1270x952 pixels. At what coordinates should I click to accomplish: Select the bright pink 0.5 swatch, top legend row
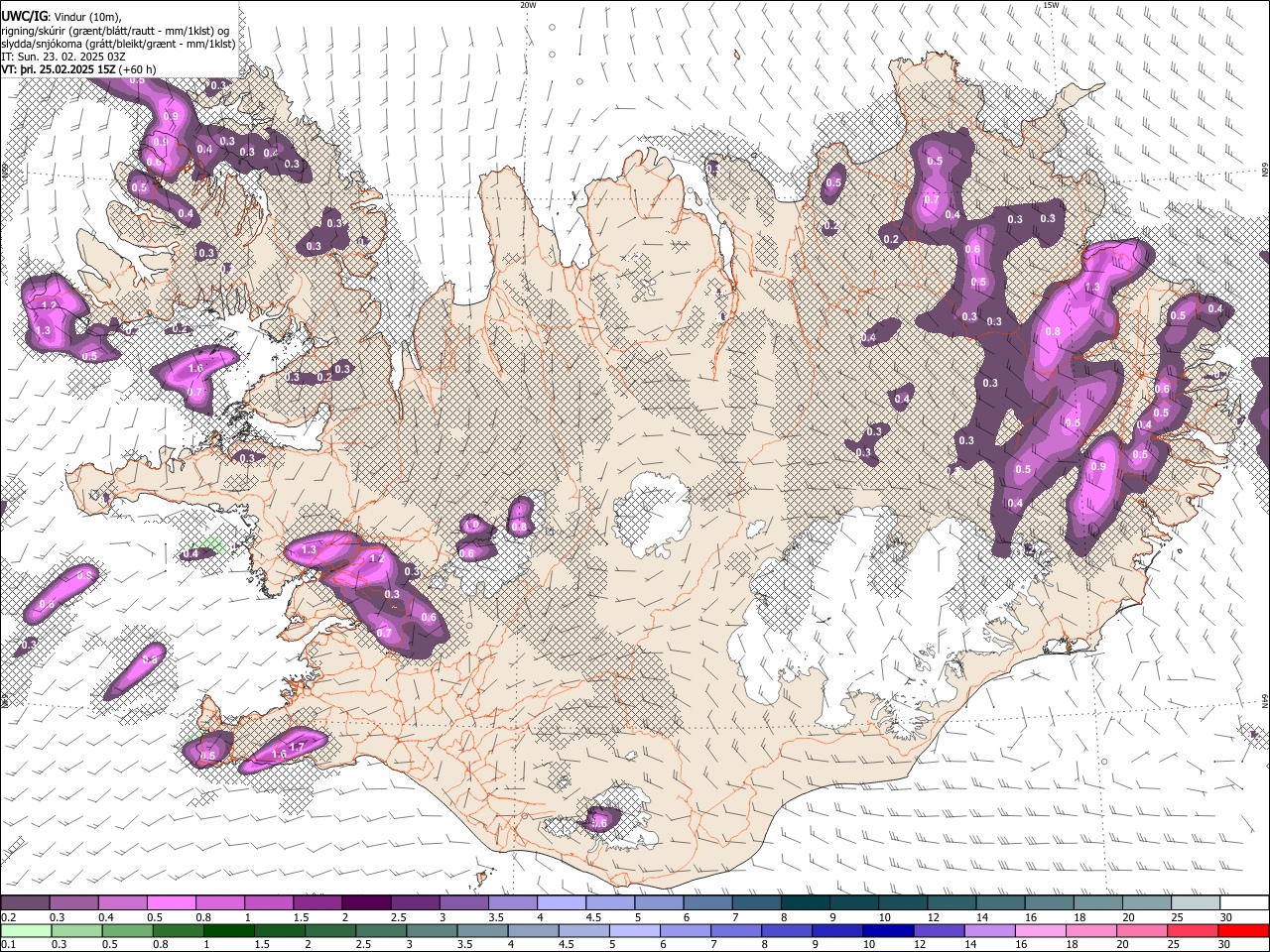tap(171, 903)
